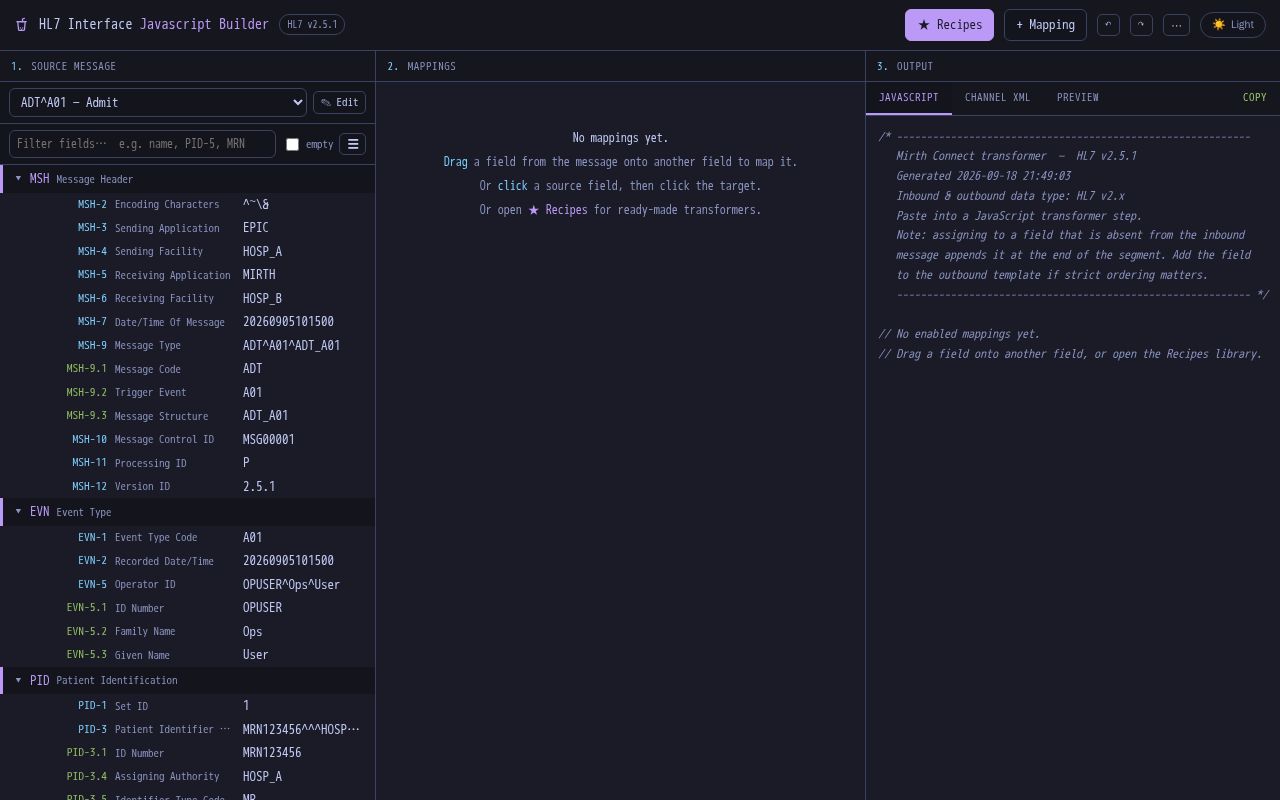This screenshot has height=800, width=1280.
Task: Select the EVN-2 Recorded Date/Time field
Action: [187, 561]
